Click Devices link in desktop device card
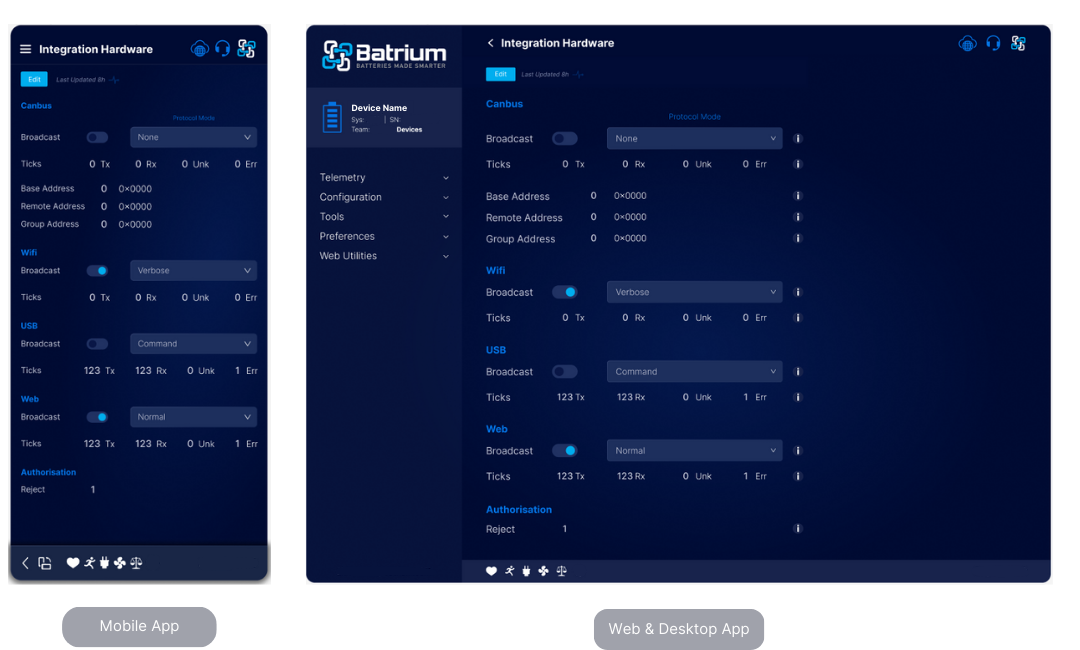1080x650 pixels. click(x=409, y=129)
